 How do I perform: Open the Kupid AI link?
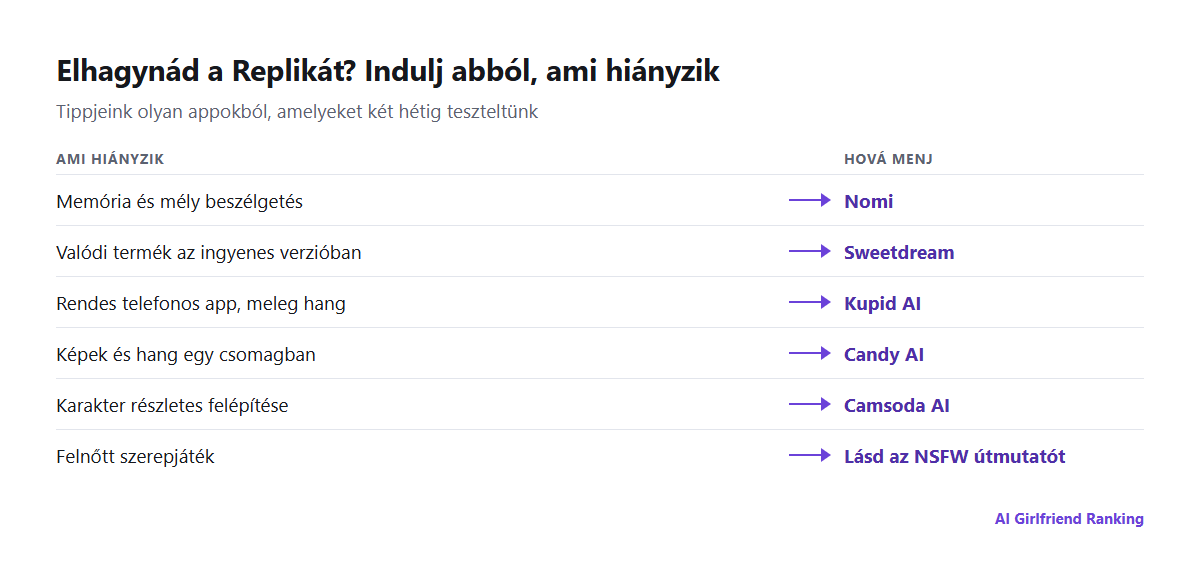click(x=882, y=303)
